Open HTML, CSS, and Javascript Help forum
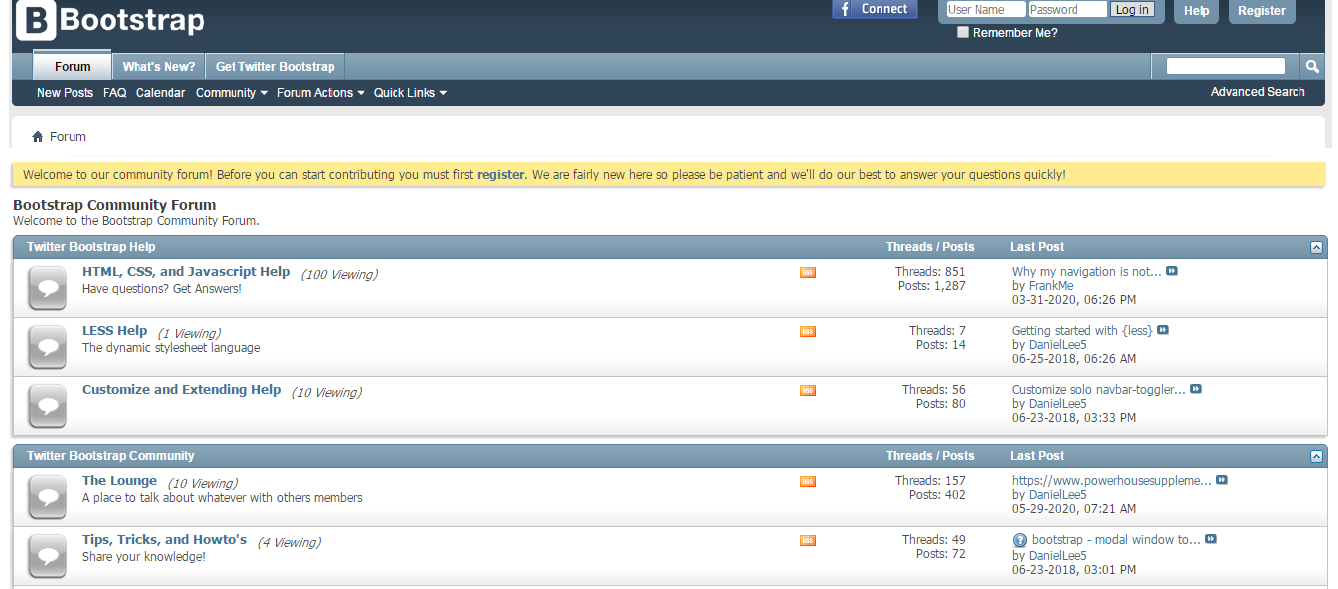 186,271
